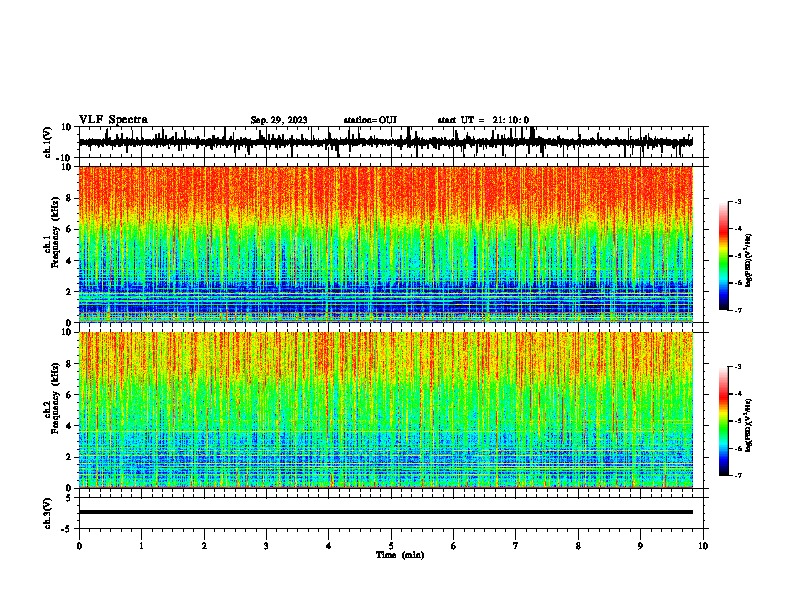
Task: Click inside the ch.2 frequency spectrogram
Action: 385,409
